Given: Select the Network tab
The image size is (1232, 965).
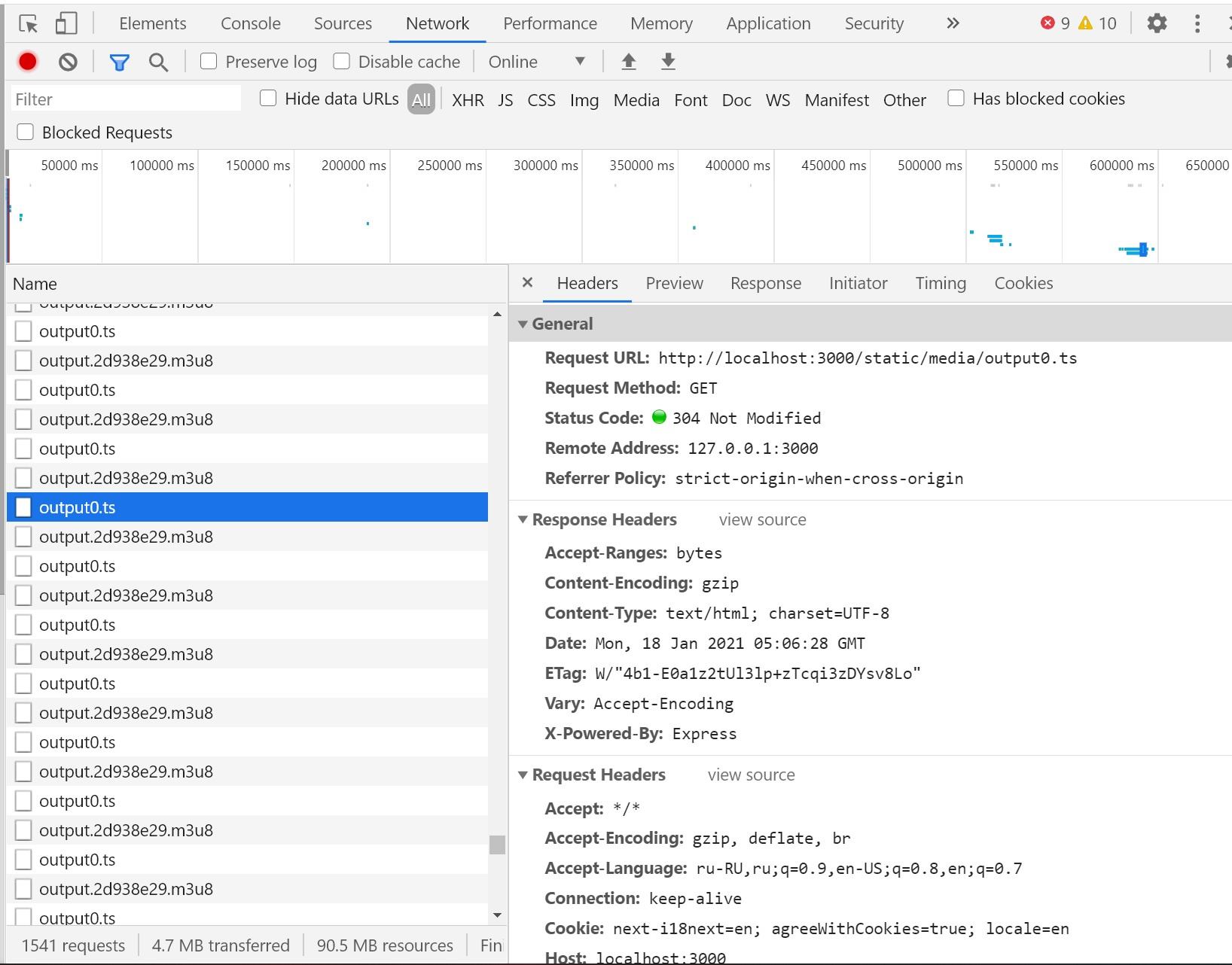Looking at the screenshot, I should 438,23.
